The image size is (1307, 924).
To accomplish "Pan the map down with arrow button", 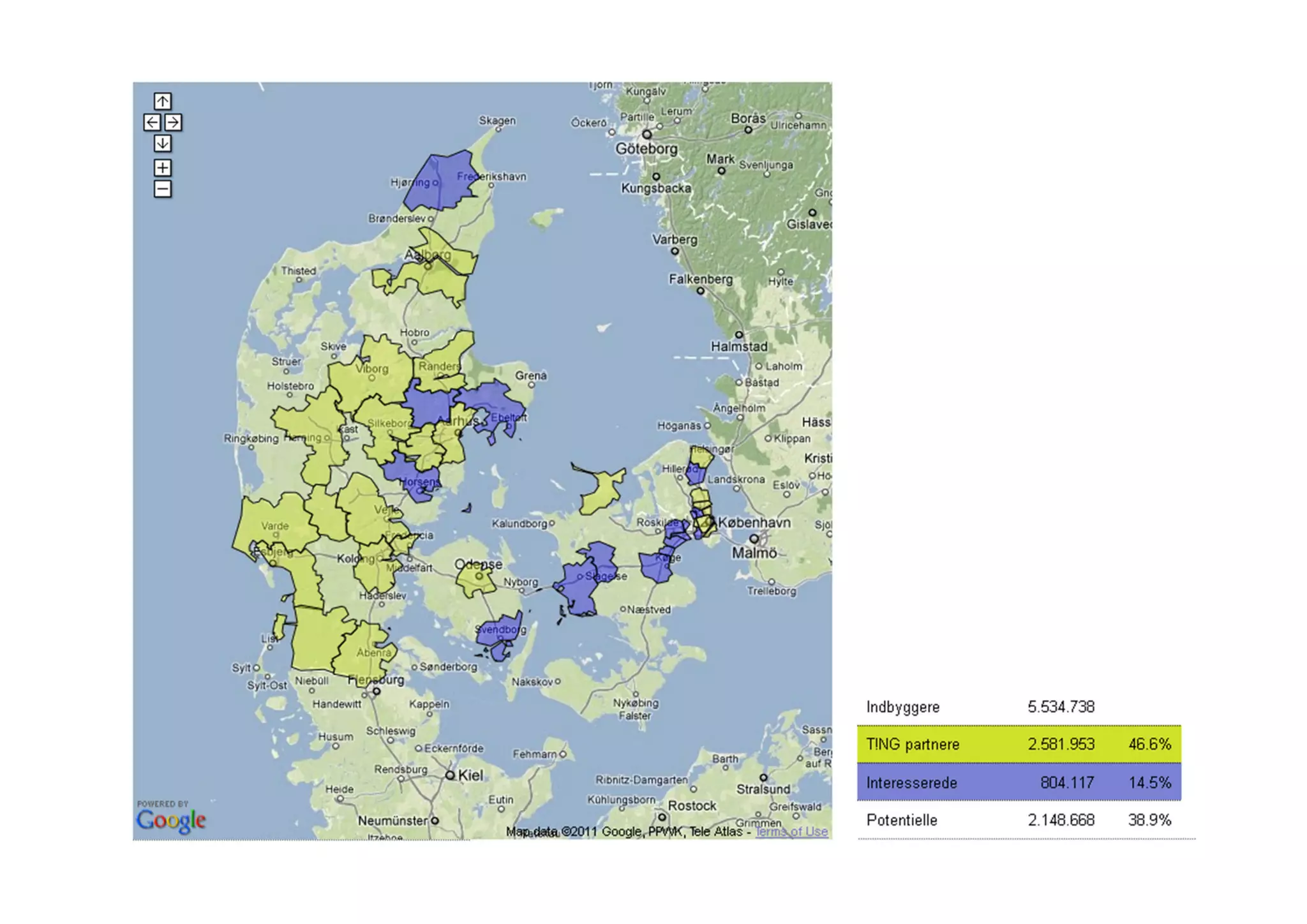I will click(x=163, y=144).
